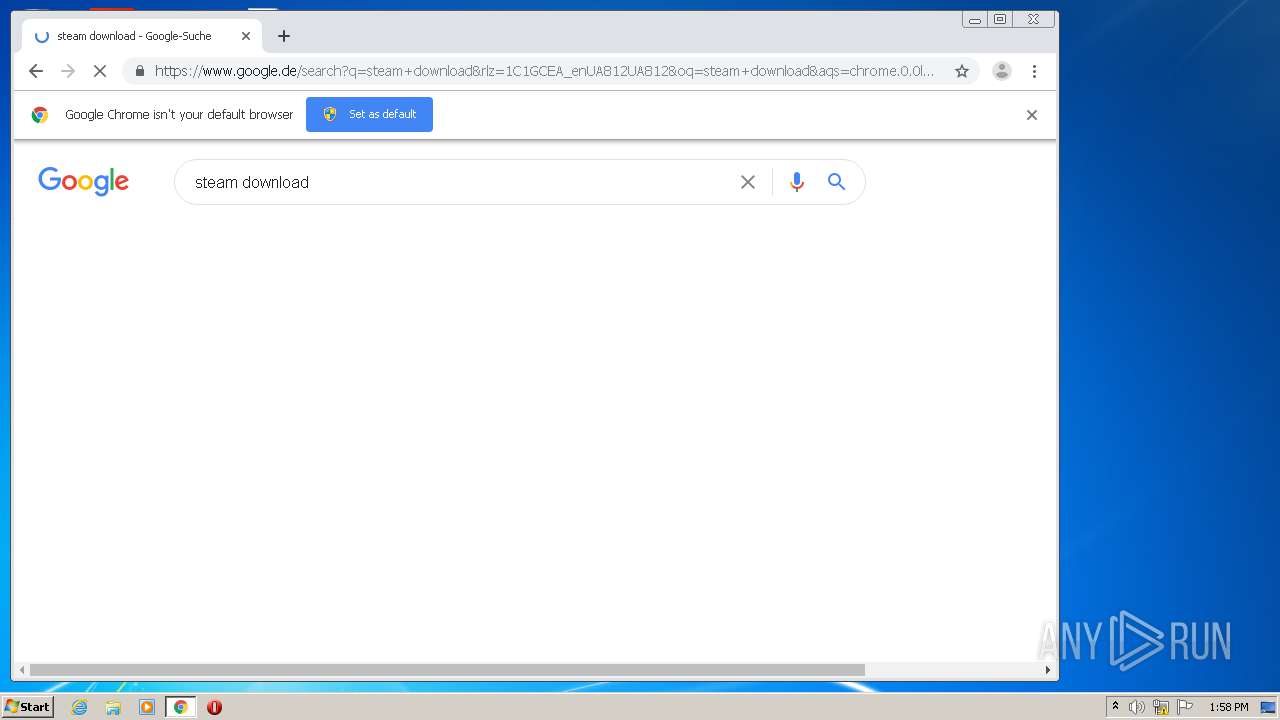Open Windows Media Player from the taskbar

(147, 707)
